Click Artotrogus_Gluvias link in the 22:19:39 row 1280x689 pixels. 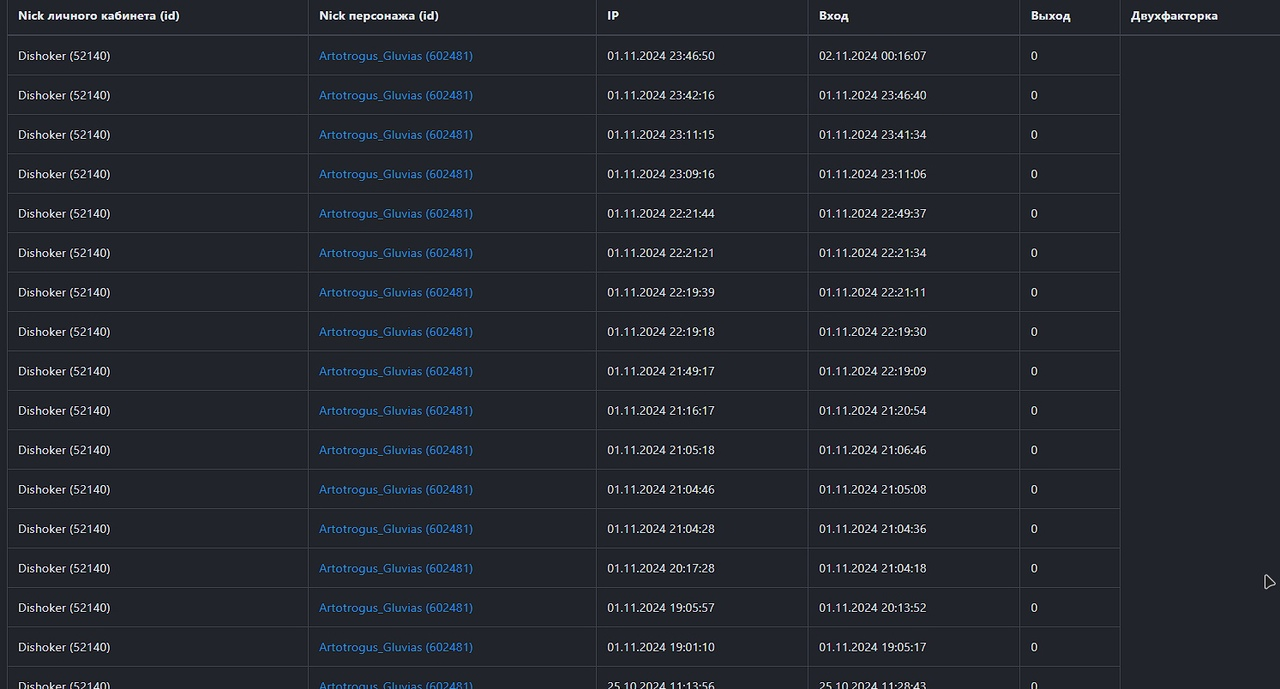point(396,293)
